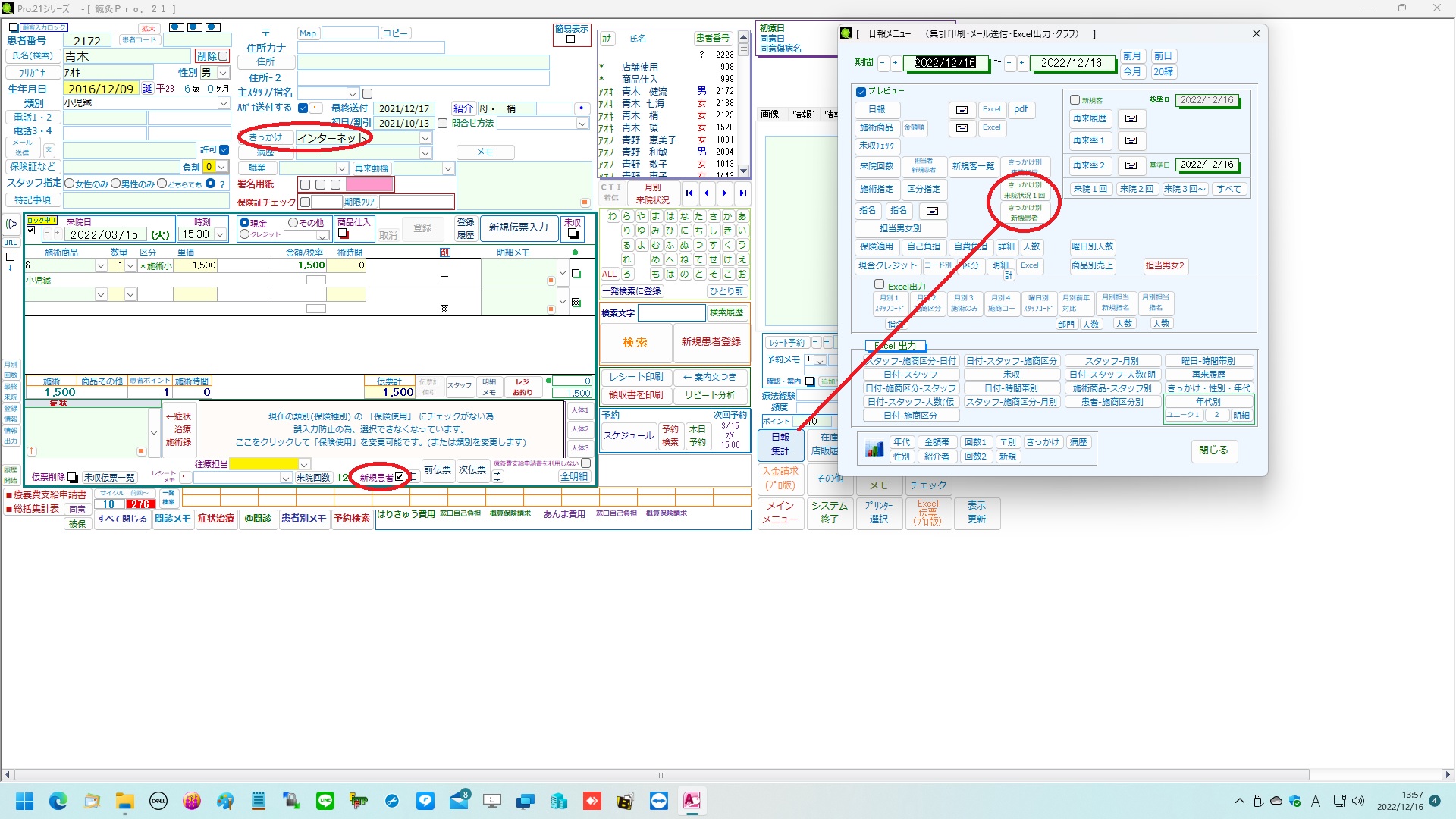Screen dimensions: 1456x819
Task: Open 日報集計 menu button
Action: [x=780, y=444]
